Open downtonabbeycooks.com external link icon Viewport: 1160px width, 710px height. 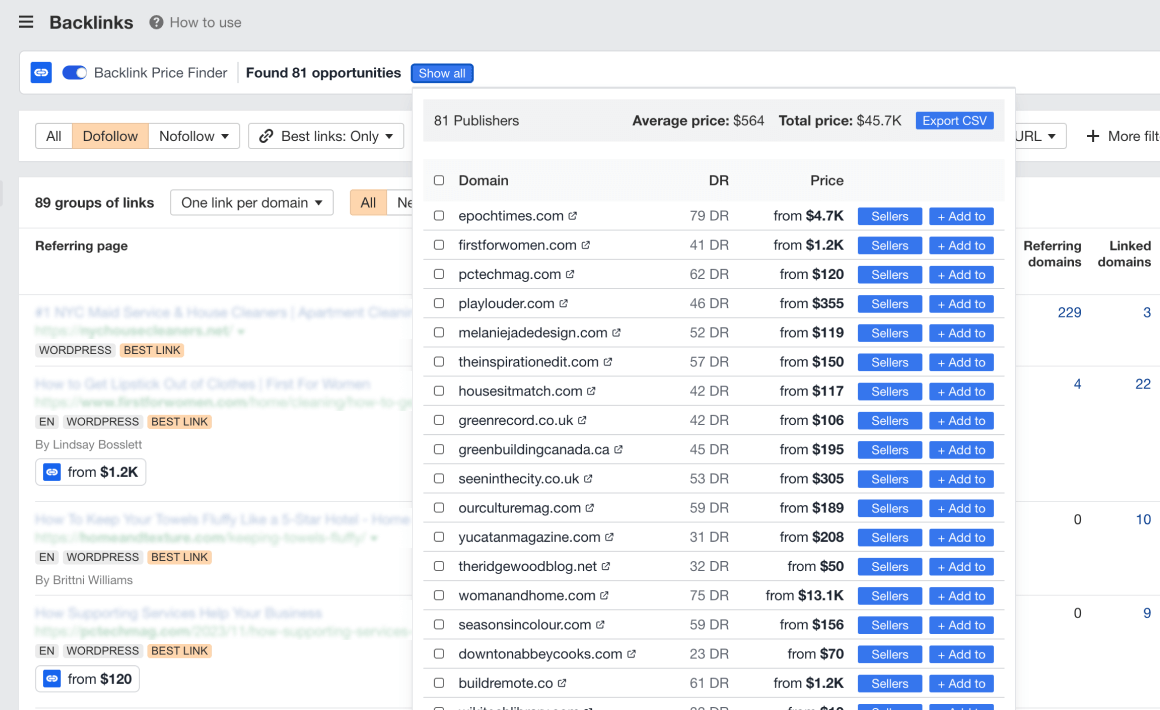pyautogui.click(x=631, y=654)
